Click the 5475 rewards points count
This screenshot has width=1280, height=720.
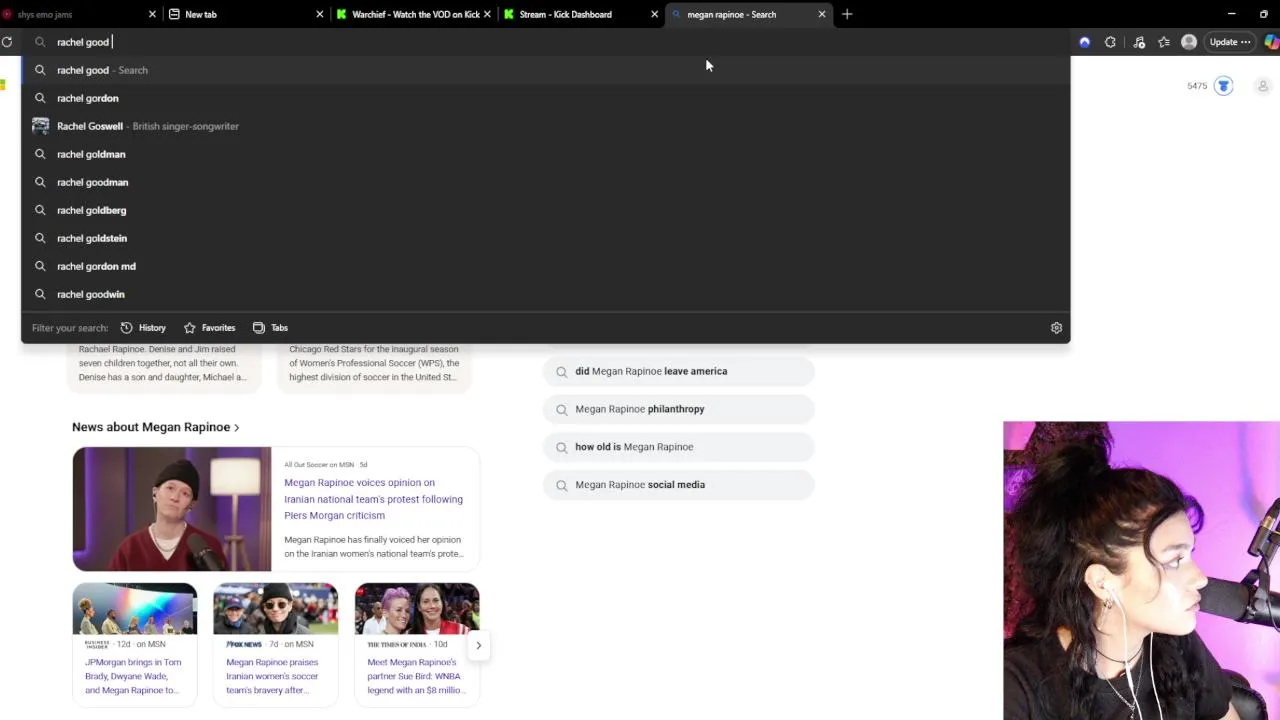click(1197, 86)
